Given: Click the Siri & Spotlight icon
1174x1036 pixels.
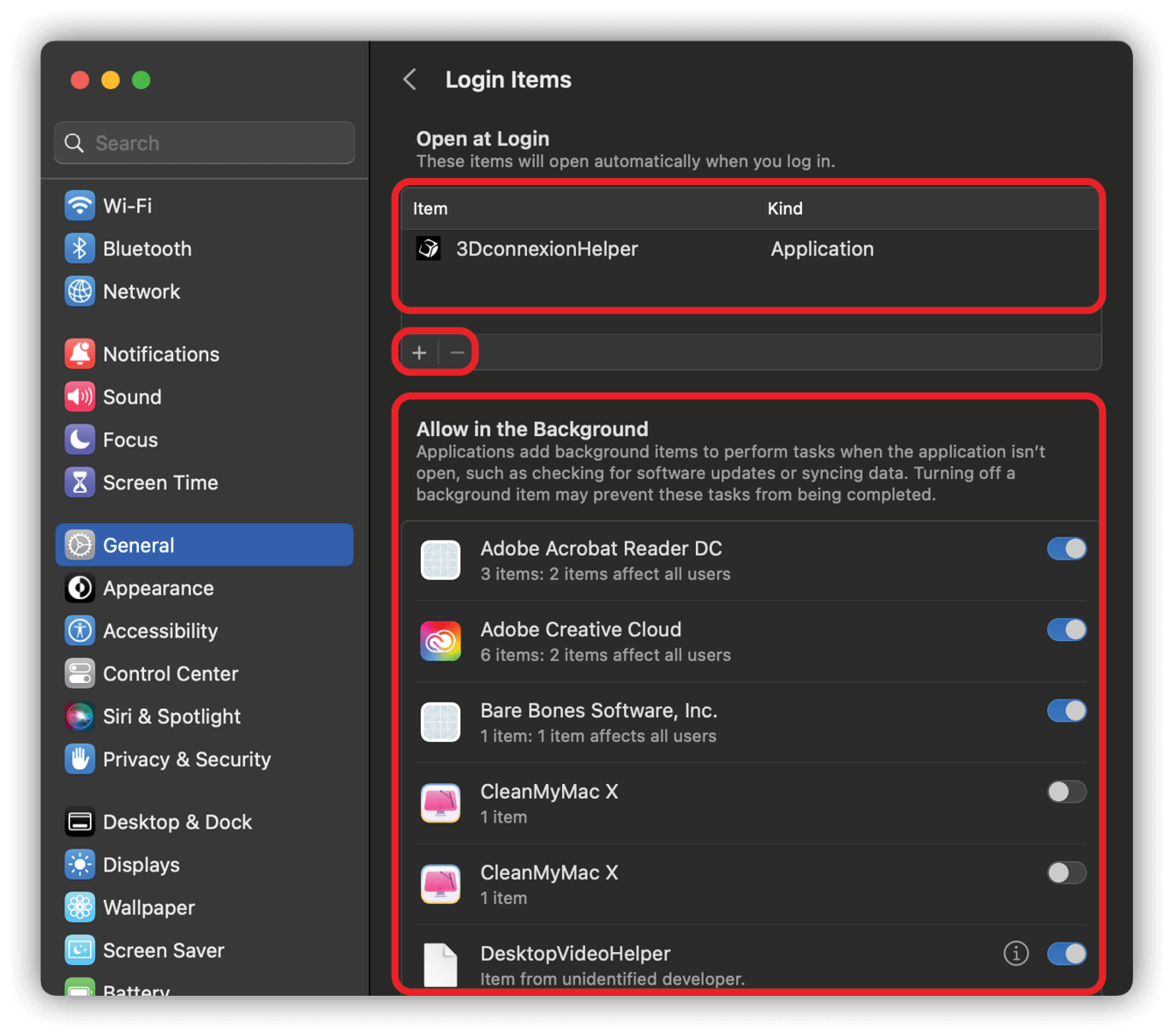Looking at the screenshot, I should pyautogui.click(x=80, y=716).
